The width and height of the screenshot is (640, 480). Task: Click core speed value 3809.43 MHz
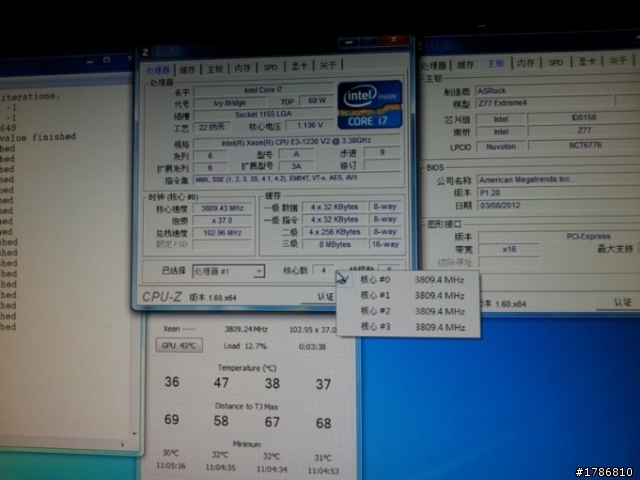[222, 208]
